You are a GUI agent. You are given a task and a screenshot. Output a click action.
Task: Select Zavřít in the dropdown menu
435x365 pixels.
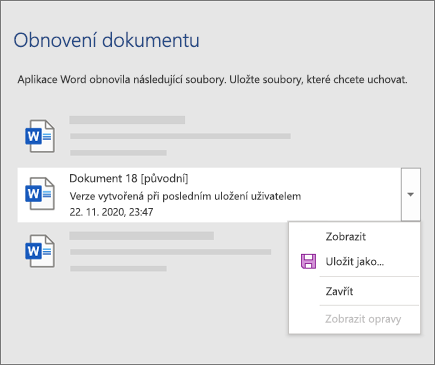click(339, 291)
